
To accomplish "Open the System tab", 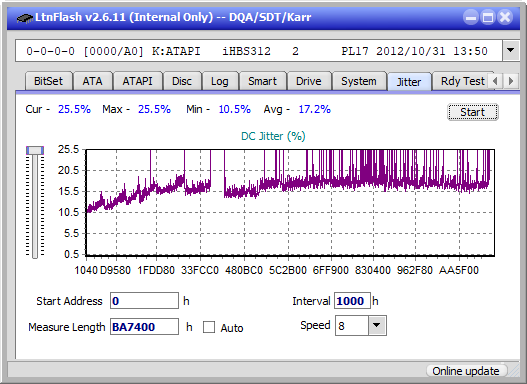I will click(359, 81).
